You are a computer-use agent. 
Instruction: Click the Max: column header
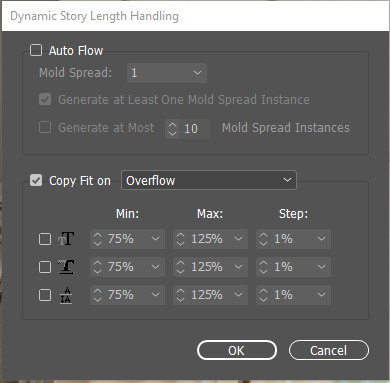click(x=210, y=214)
